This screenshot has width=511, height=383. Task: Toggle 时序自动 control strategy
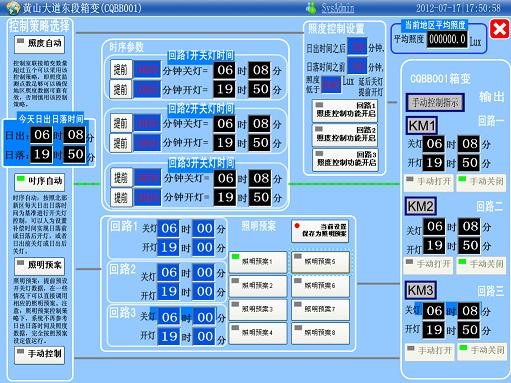coord(39,182)
